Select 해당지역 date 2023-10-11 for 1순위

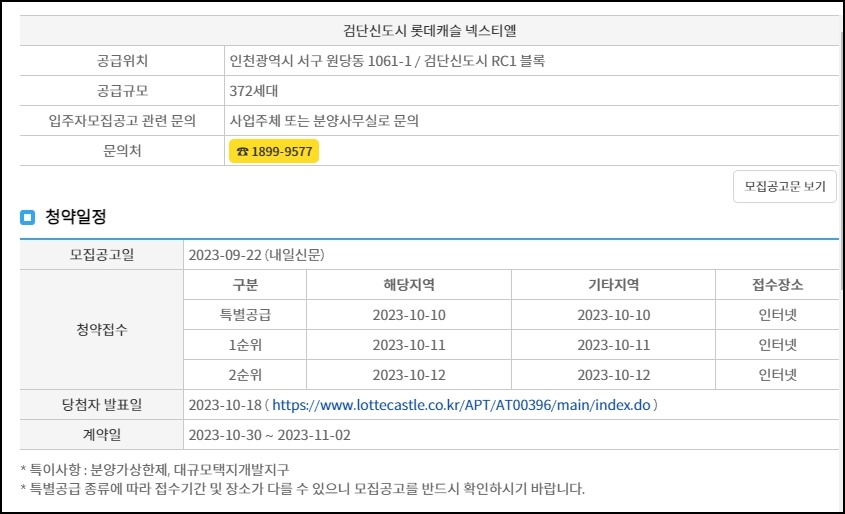point(409,345)
